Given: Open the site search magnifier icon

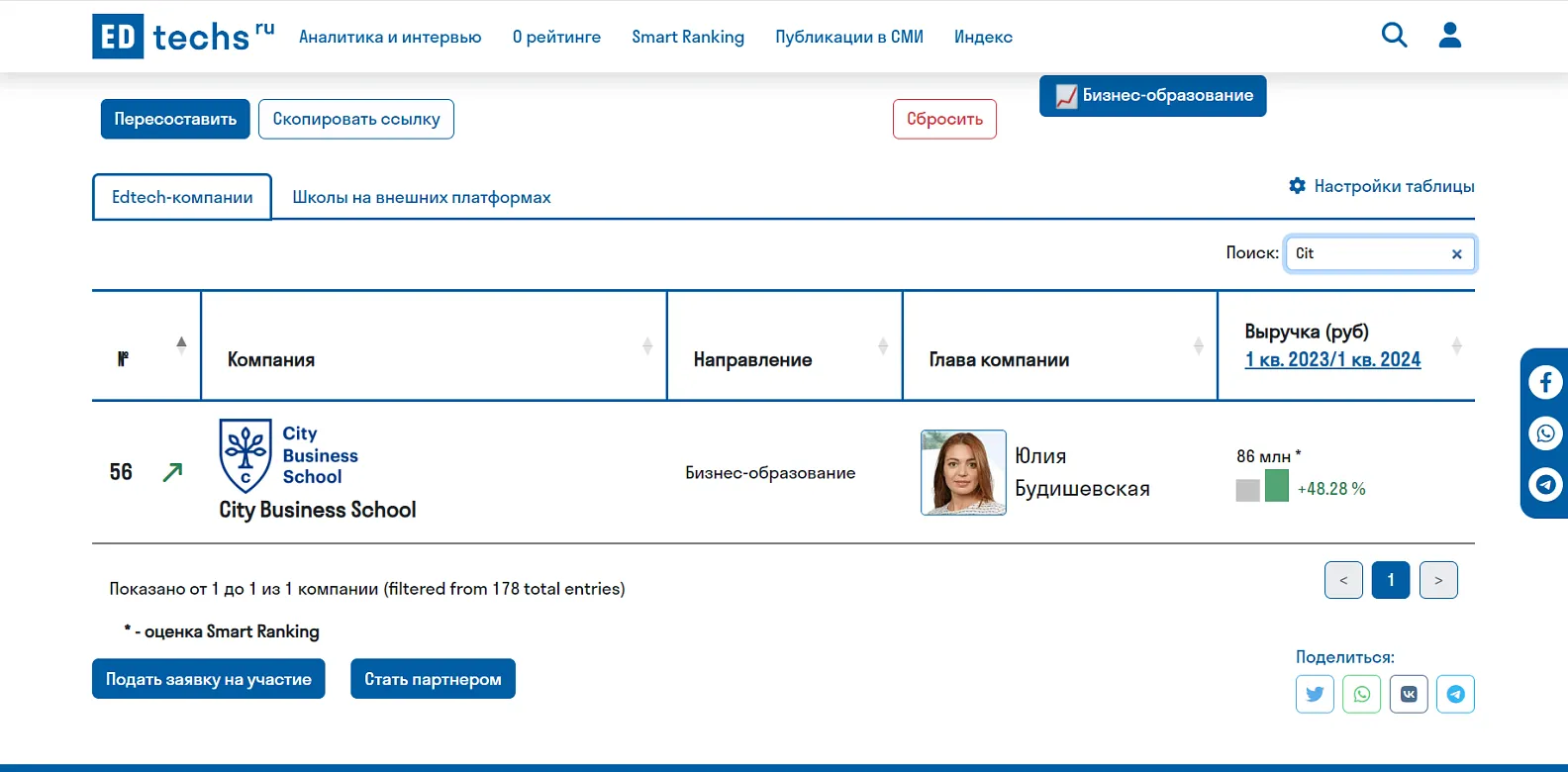Looking at the screenshot, I should tap(1394, 36).
